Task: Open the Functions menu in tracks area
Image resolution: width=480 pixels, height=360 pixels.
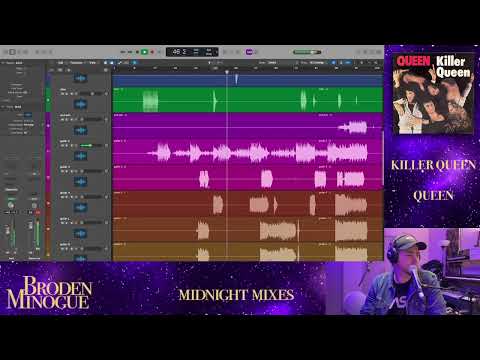Action: pos(76,62)
